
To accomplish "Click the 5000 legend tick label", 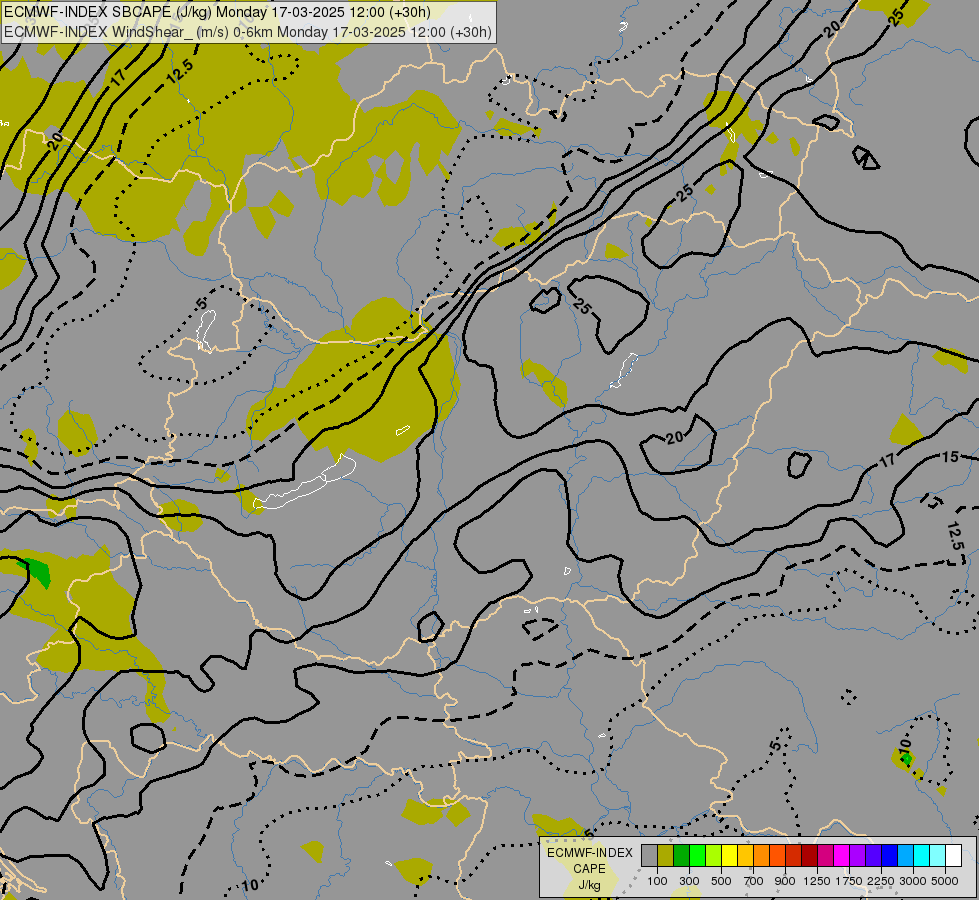I will tap(945, 881).
